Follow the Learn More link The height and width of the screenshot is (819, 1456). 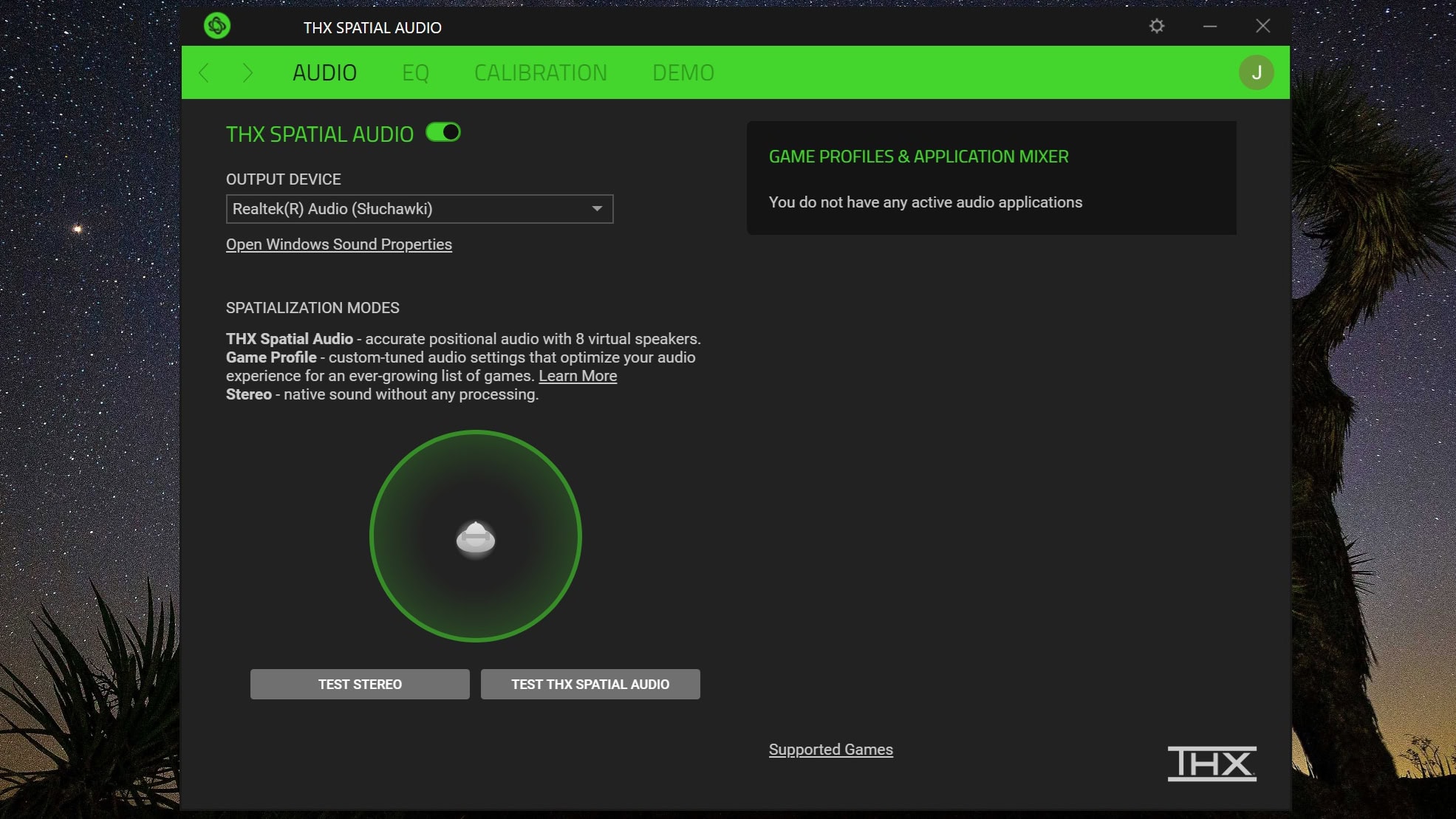click(578, 376)
